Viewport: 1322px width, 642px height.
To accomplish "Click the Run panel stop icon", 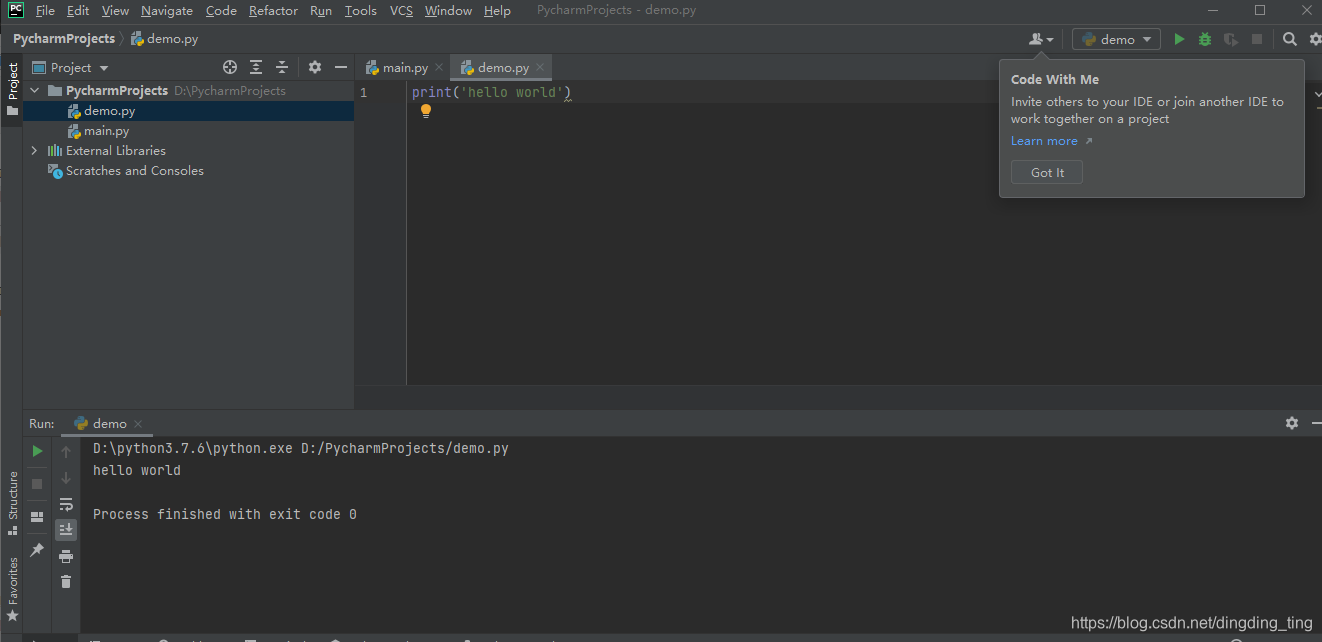I will pyautogui.click(x=37, y=484).
